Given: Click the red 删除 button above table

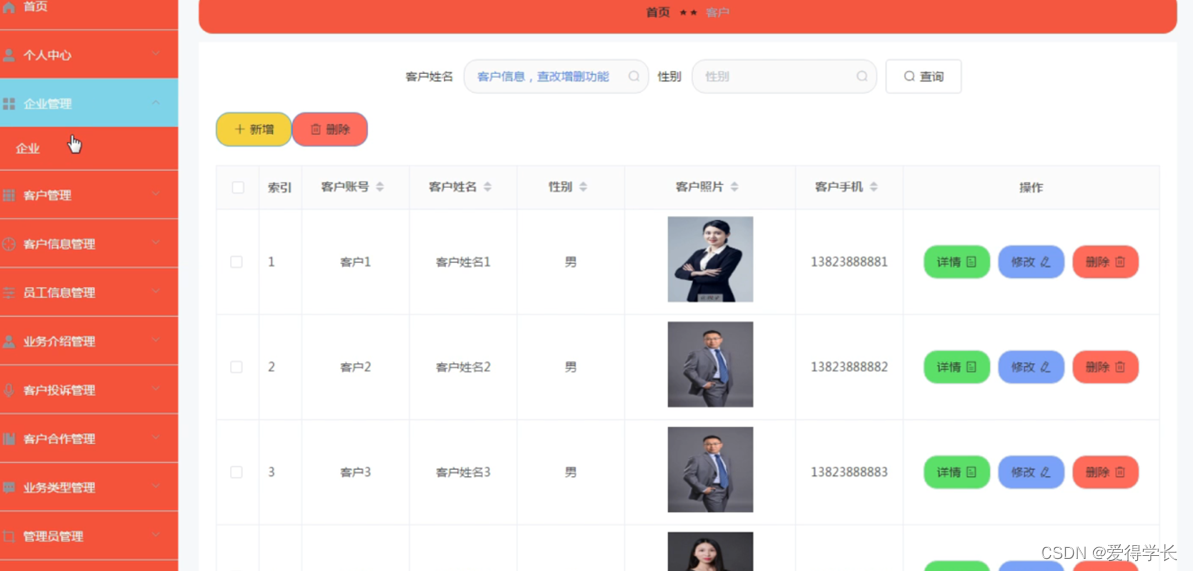Looking at the screenshot, I should [330, 129].
